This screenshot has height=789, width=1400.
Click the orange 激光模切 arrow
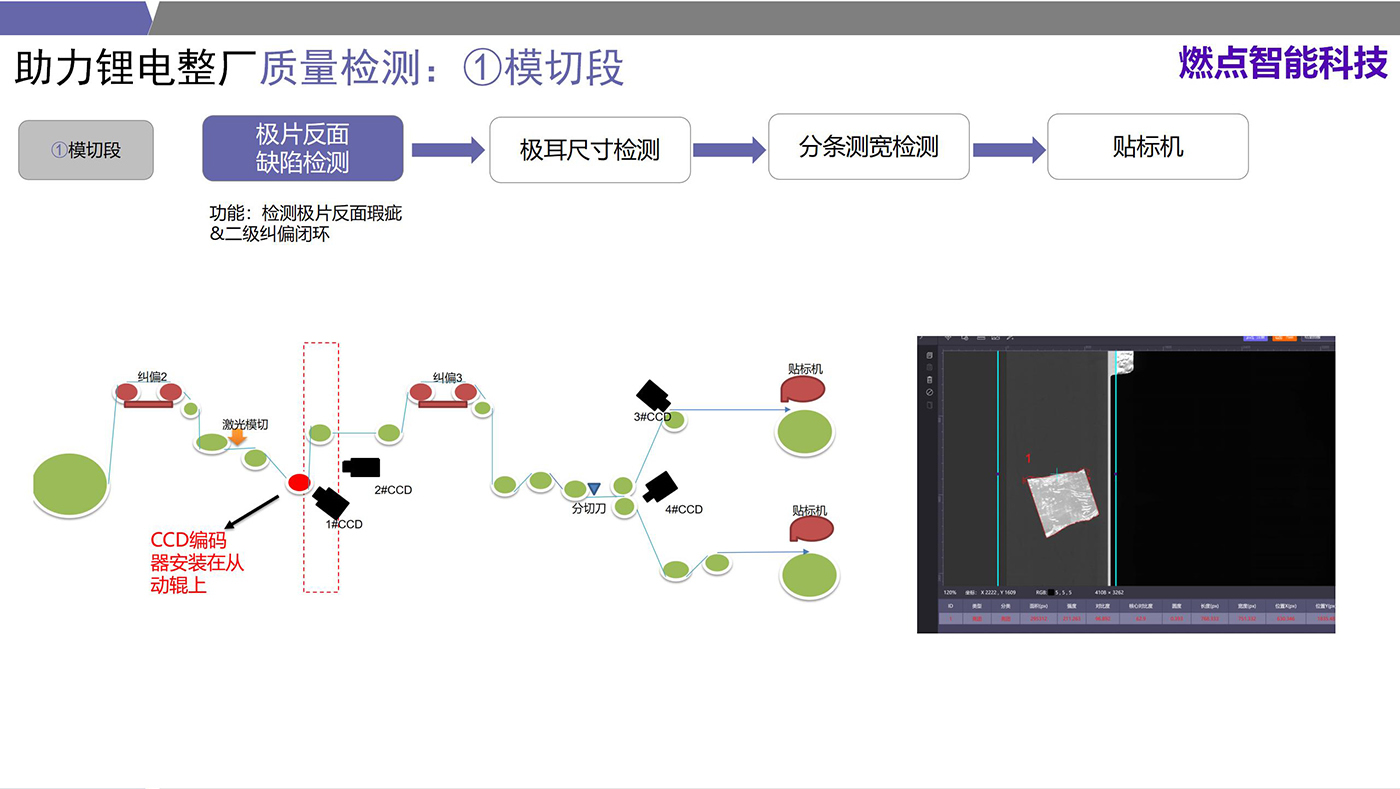pos(237,438)
